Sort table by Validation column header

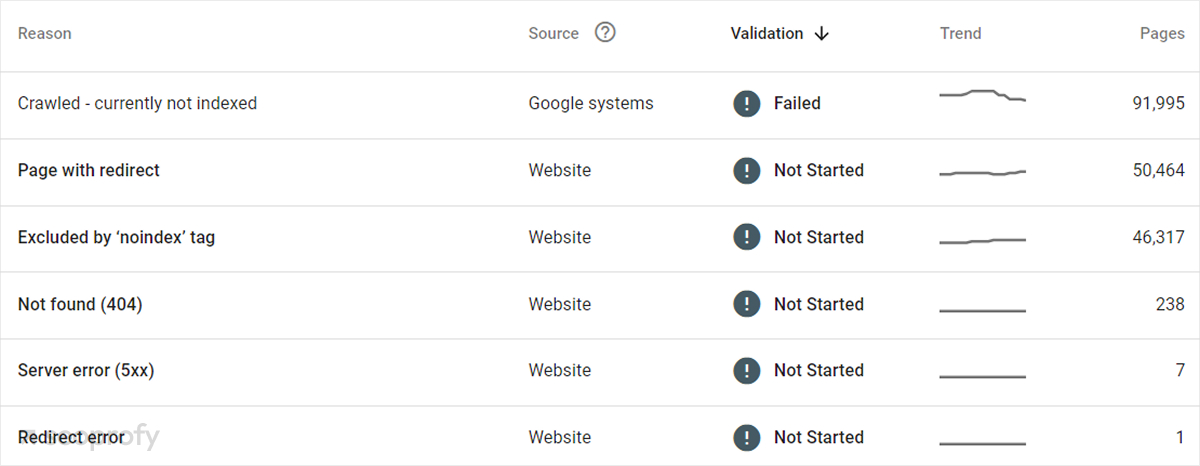tap(767, 33)
